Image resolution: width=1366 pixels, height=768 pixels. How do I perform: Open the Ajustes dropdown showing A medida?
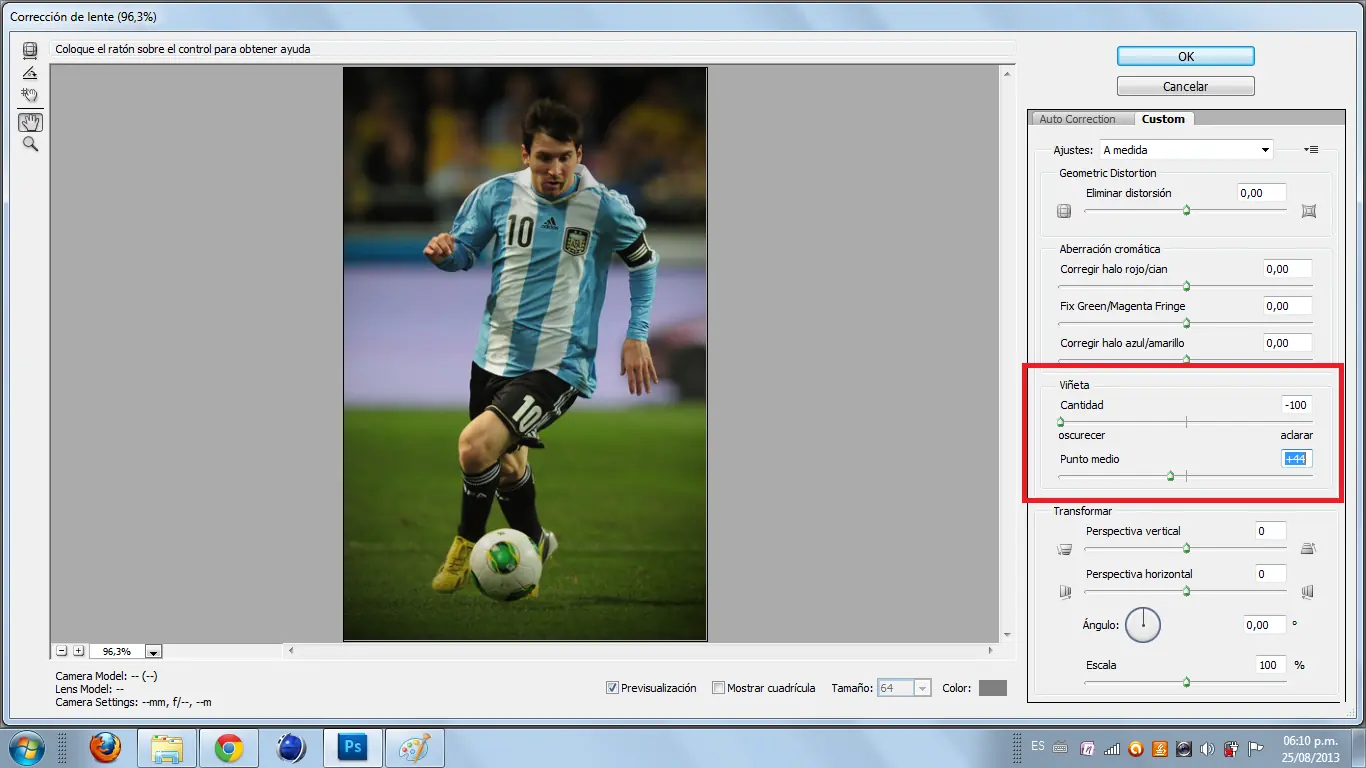[x=1186, y=150]
